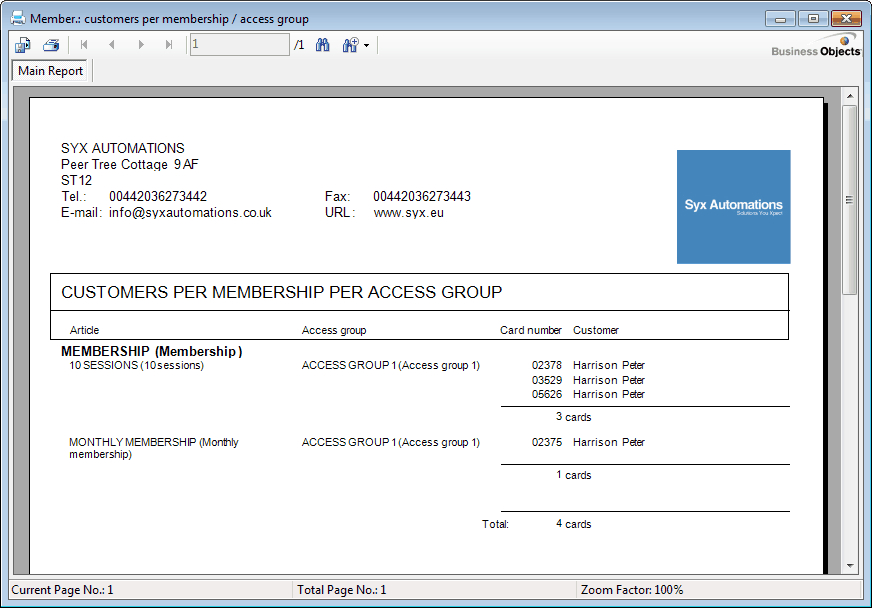Select the Main Report tab
872x608 pixels.
point(51,71)
